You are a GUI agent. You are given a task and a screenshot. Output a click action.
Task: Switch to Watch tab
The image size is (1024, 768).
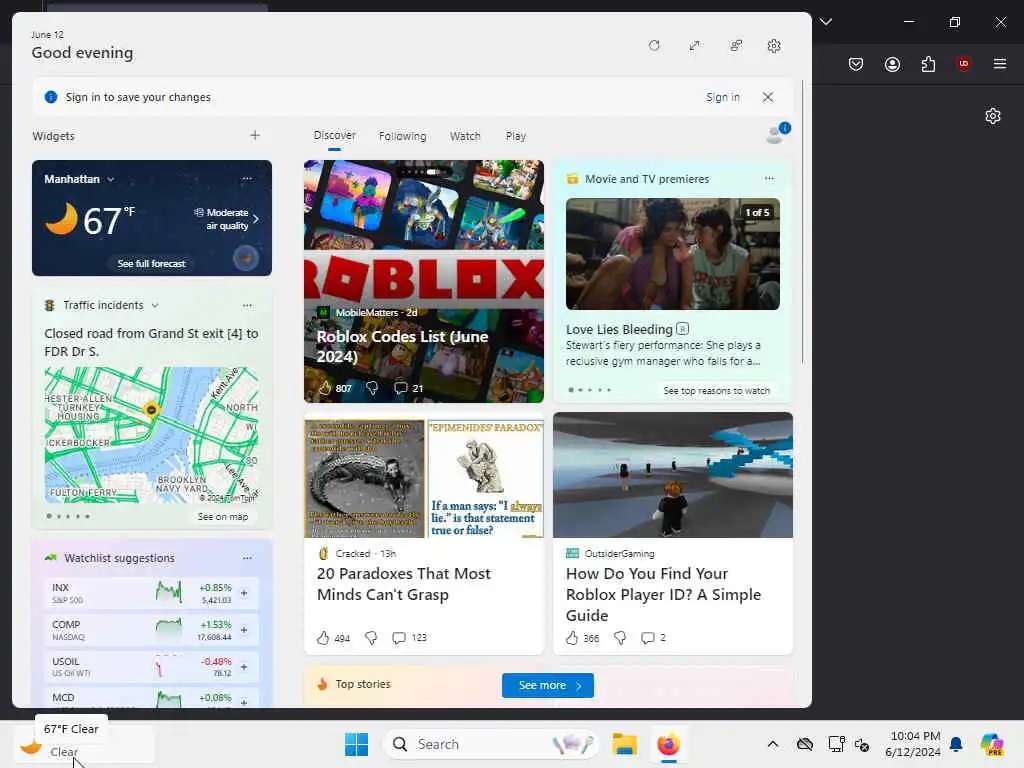[x=465, y=136]
